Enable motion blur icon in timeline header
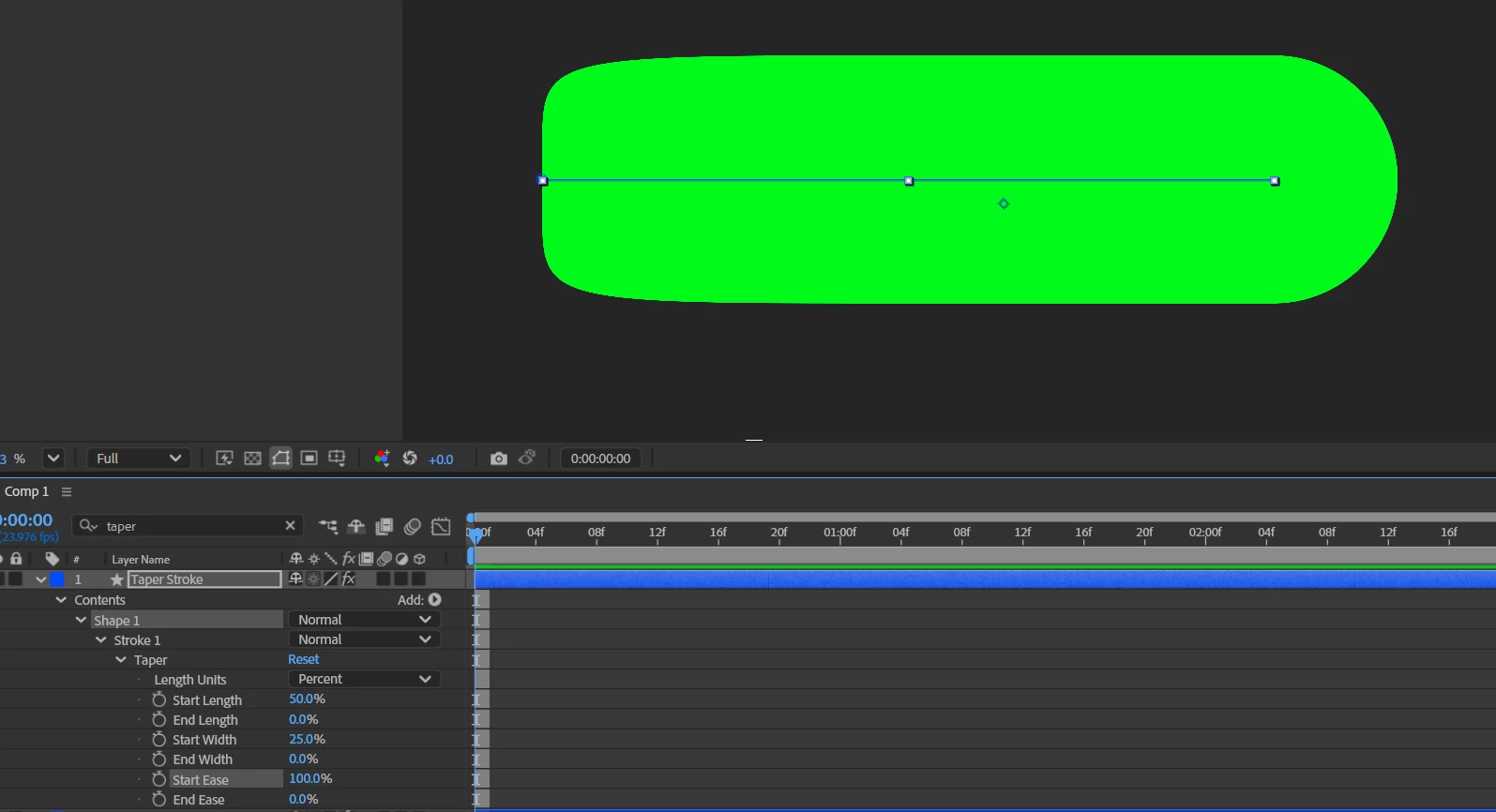The width and height of the screenshot is (1496, 812). tap(412, 527)
